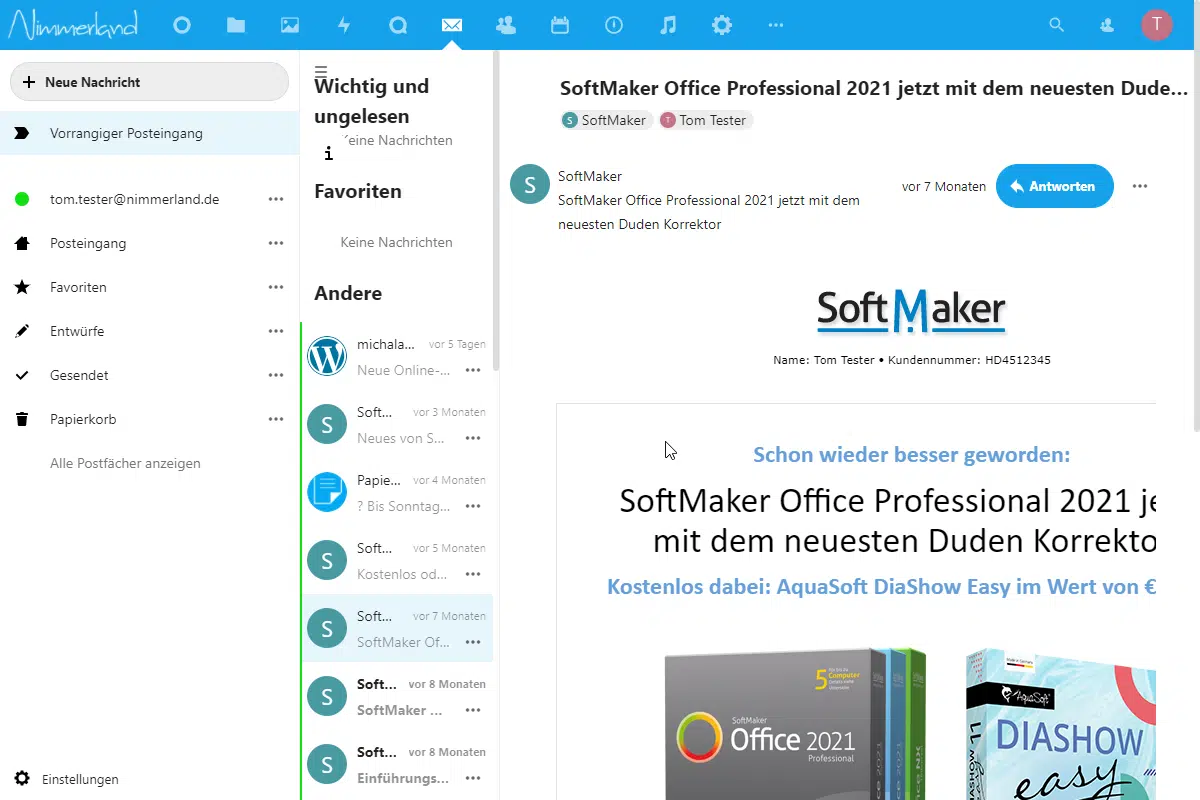Image resolution: width=1200 pixels, height=800 pixels.
Task: Open more actions next to Antworten
Action: click(x=1140, y=186)
